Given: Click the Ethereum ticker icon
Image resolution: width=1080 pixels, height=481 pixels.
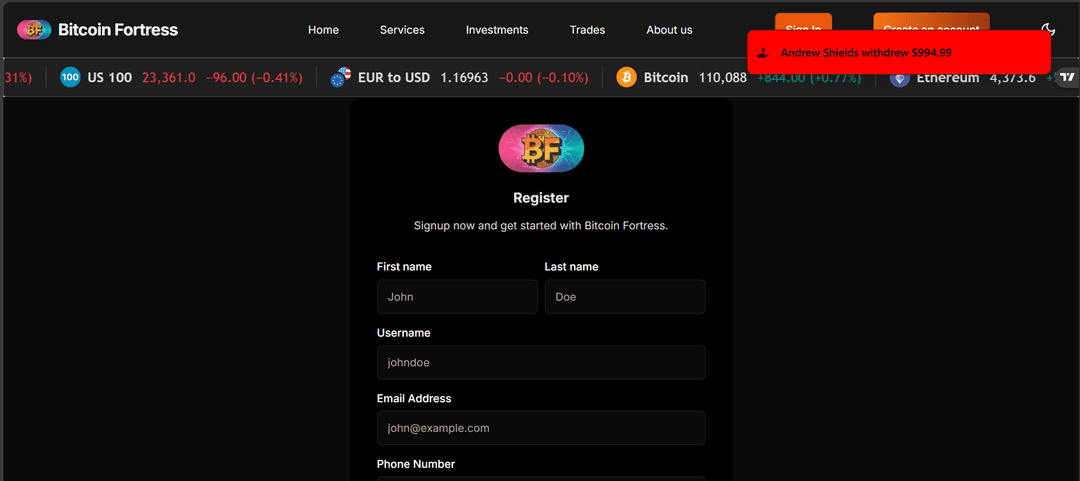Looking at the screenshot, I should coord(900,78).
